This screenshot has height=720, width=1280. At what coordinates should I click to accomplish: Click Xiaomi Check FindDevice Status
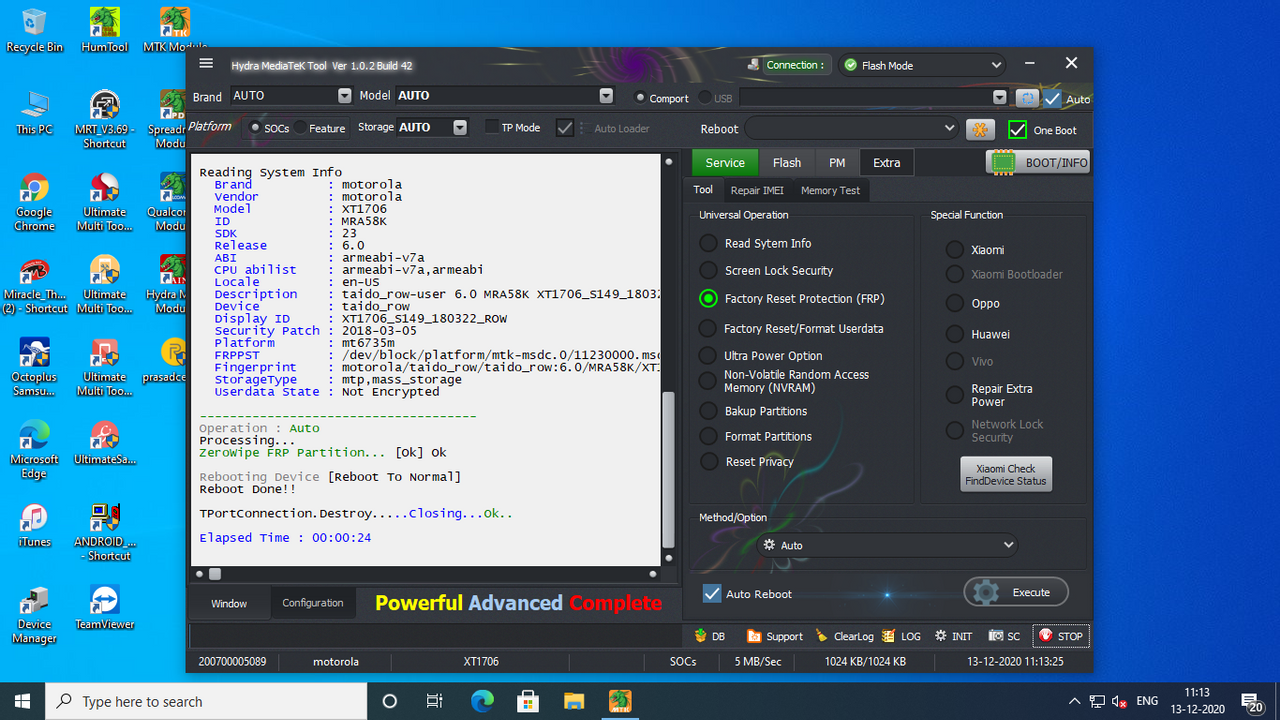(x=1005, y=474)
